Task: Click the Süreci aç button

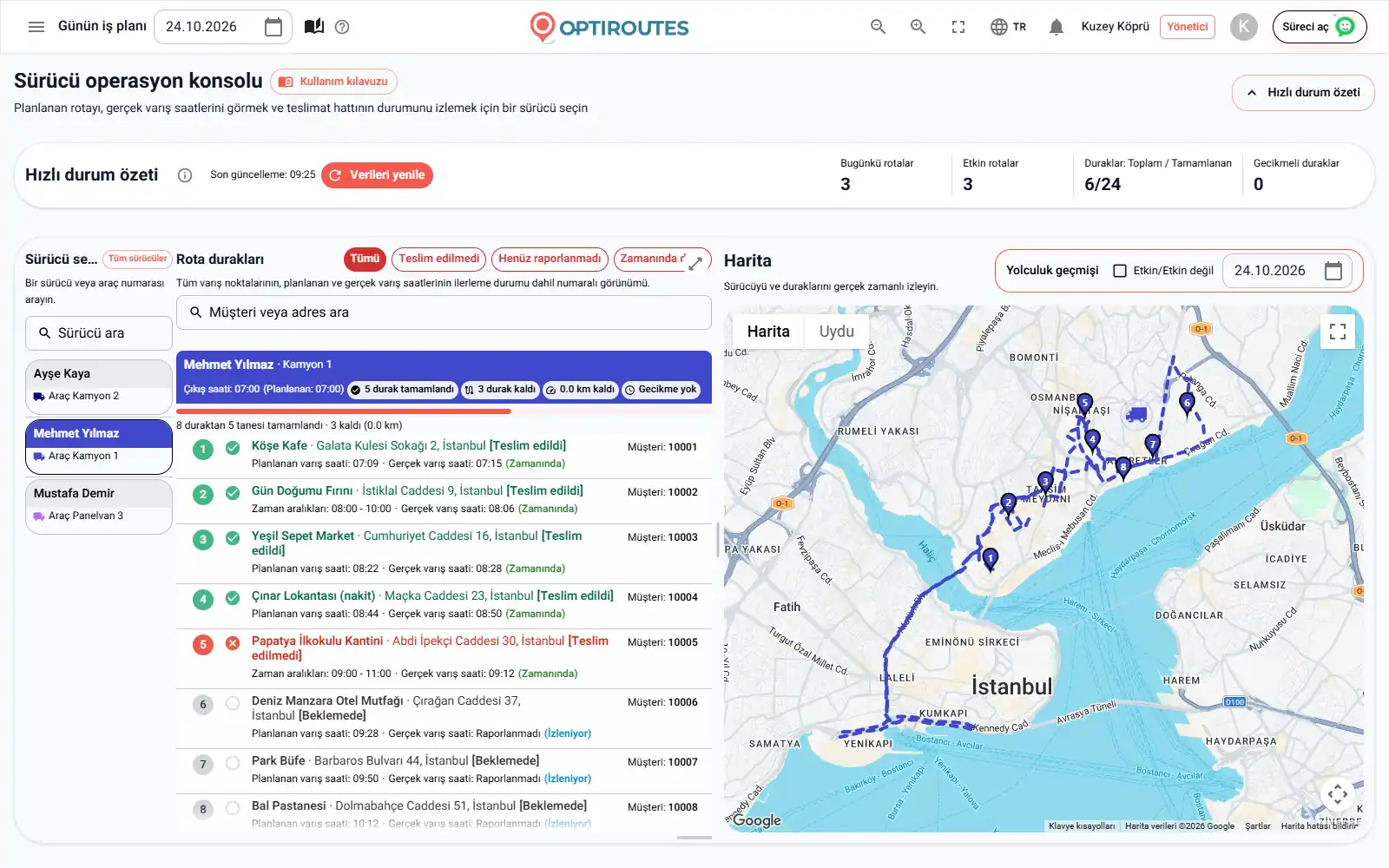Action: click(x=1320, y=27)
